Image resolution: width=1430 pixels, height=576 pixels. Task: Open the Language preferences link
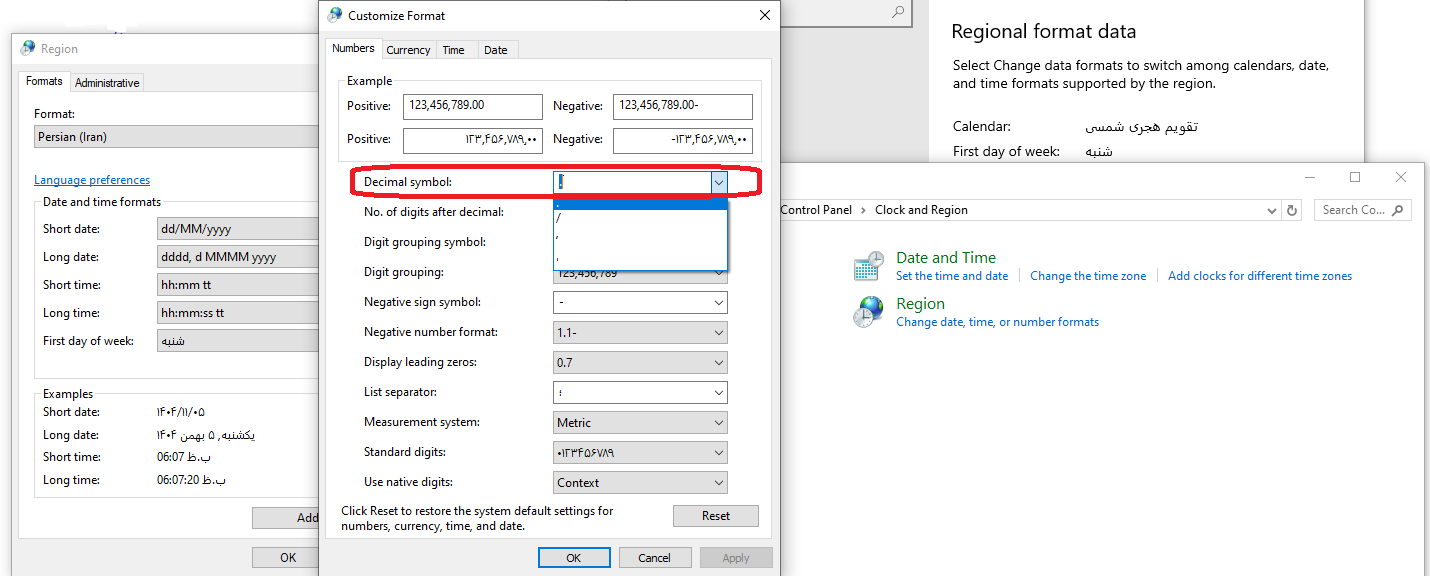(x=92, y=180)
